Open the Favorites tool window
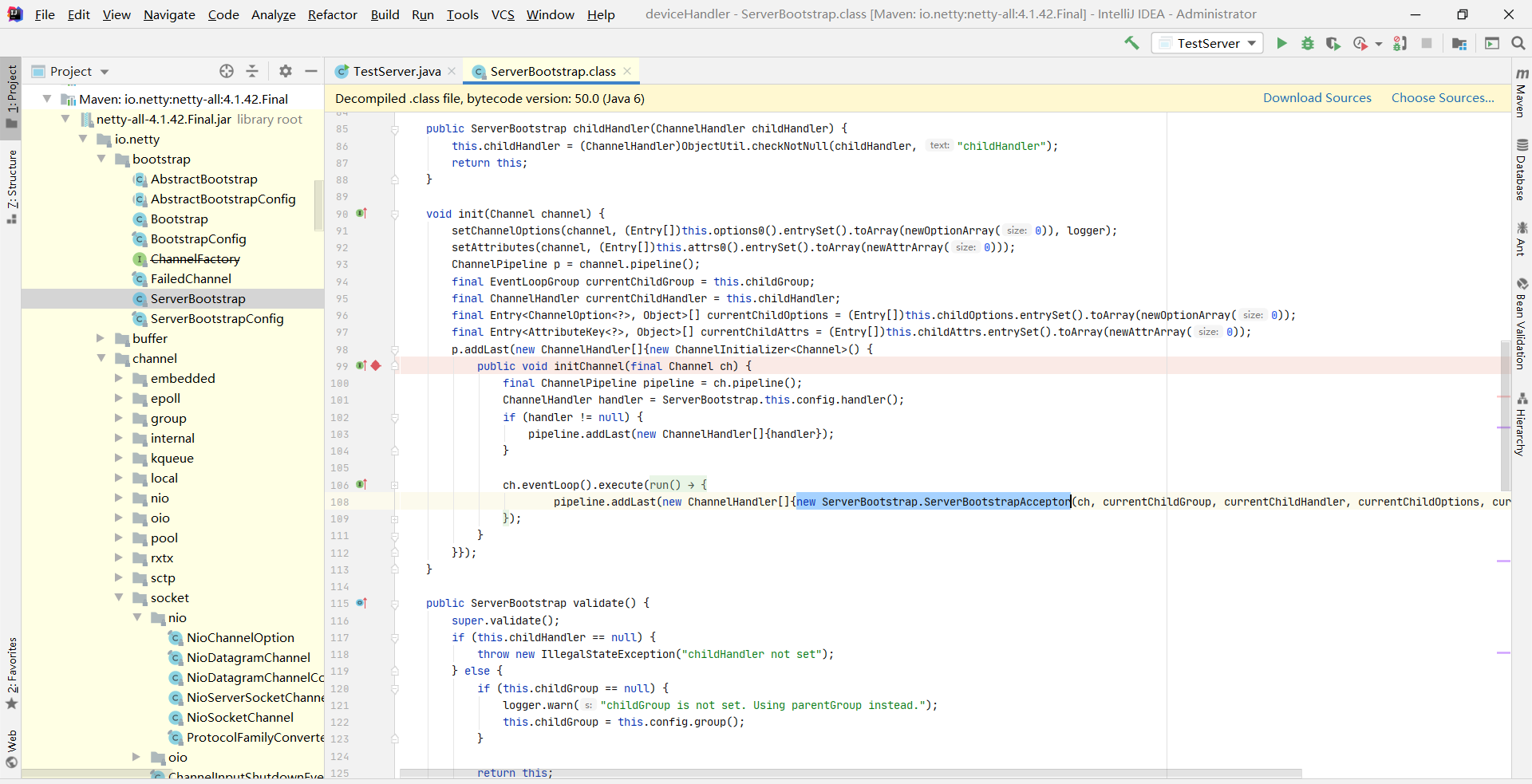Screen dimensions: 1532x784 [x=11, y=672]
